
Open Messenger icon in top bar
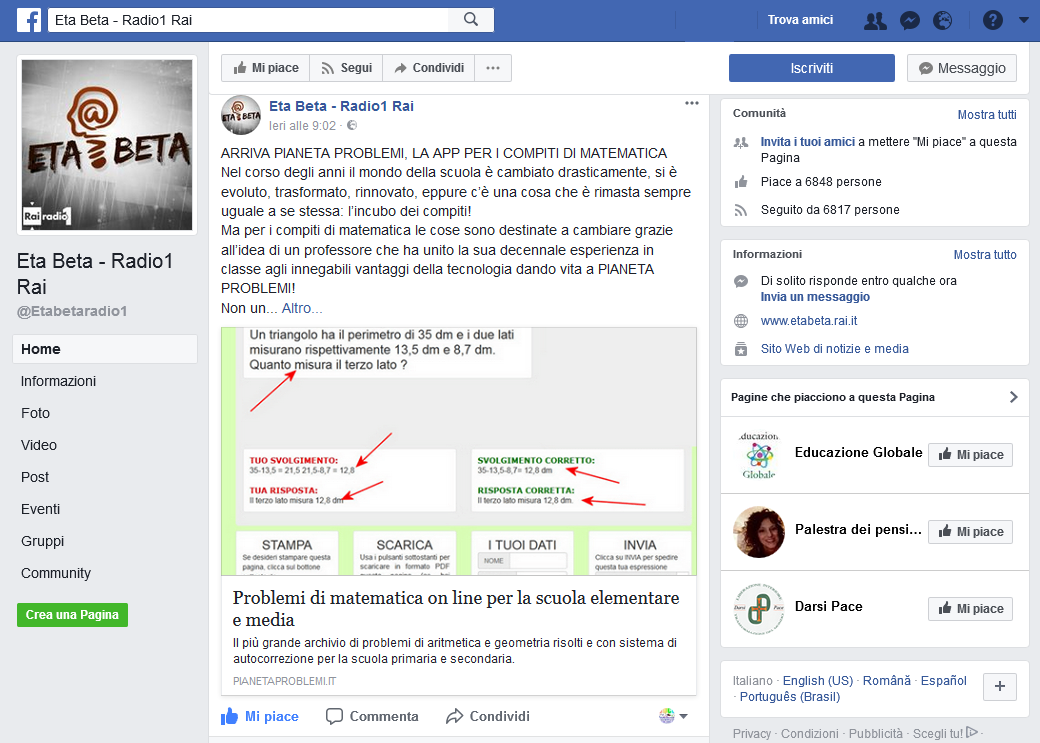coord(909,21)
